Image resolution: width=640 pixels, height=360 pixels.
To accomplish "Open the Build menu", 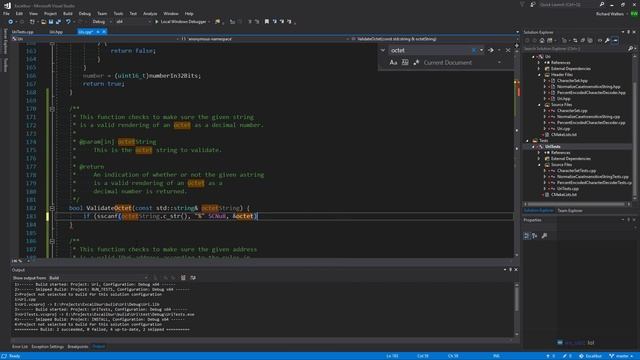I will [68, 13].
